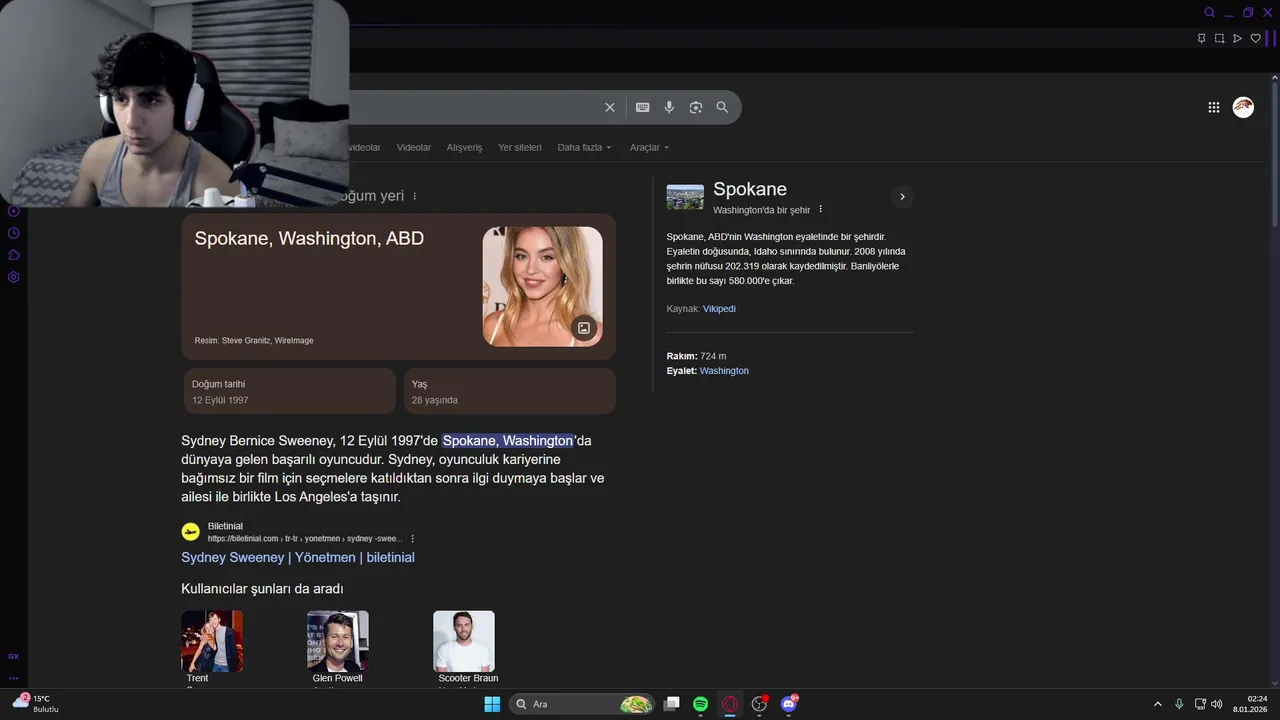Open the Sydney Sweeney portrait image
The width and height of the screenshot is (1280, 720).
click(543, 286)
